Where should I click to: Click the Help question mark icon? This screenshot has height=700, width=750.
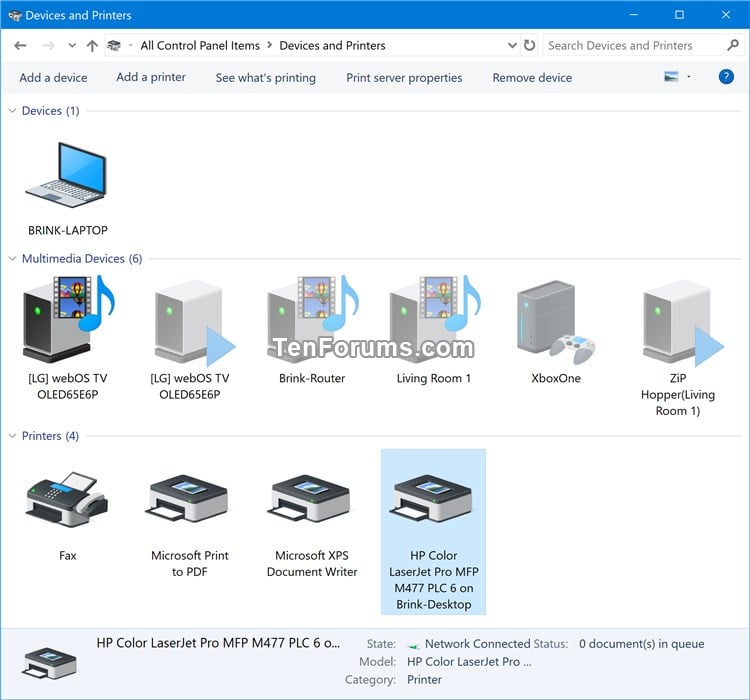tap(726, 77)
